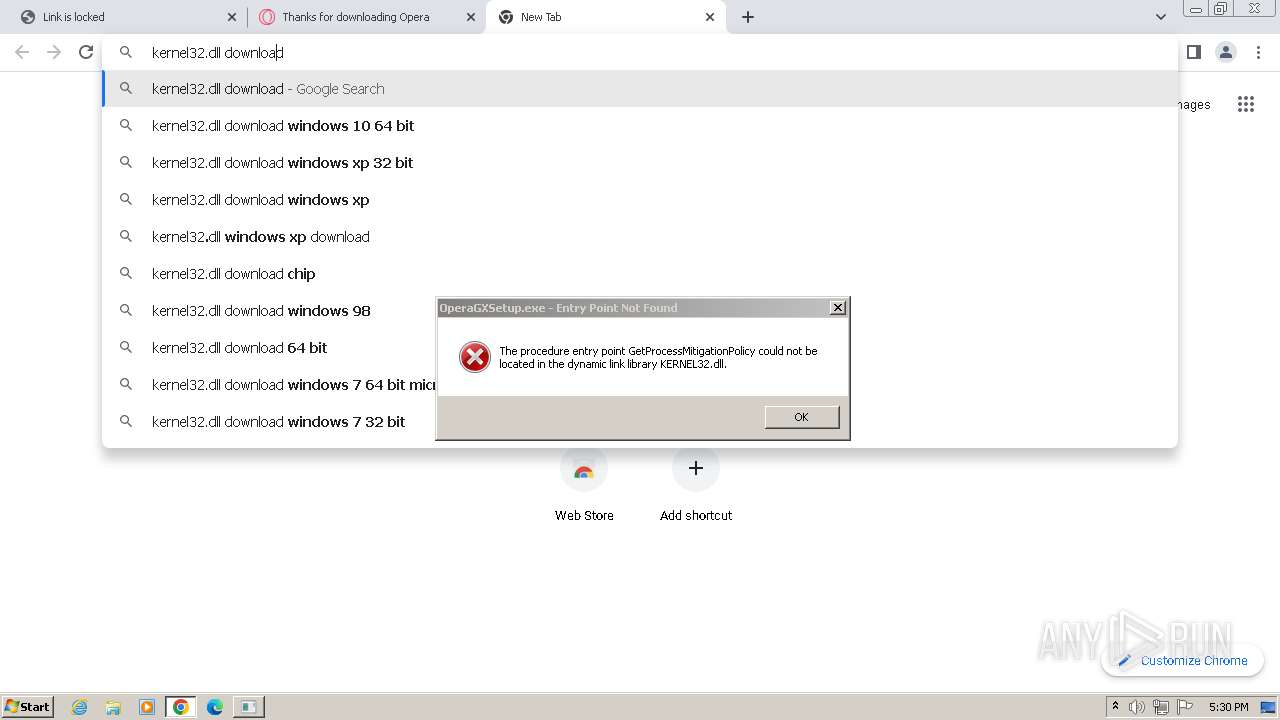This screenshot has width=1280, height=720.
Task: Reload the current page
Action: tap(86, 52)
